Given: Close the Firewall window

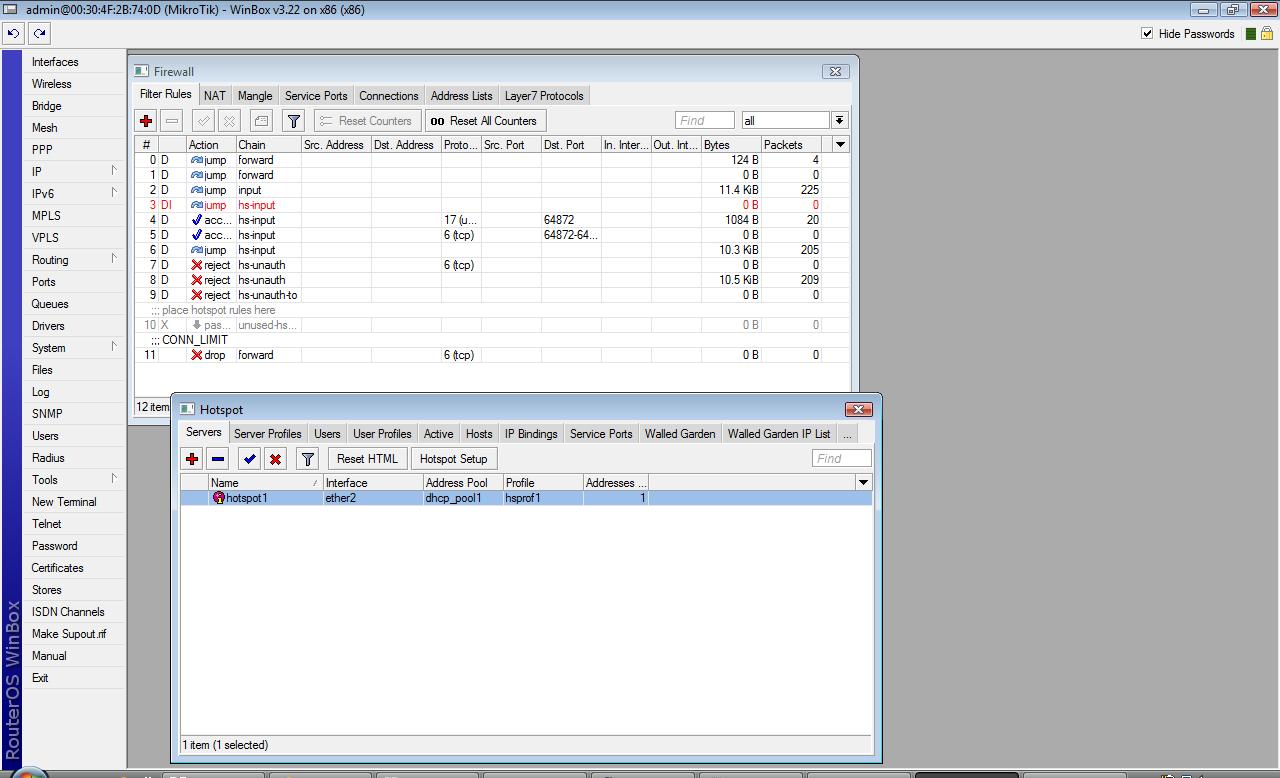Looking at the screenshot, I should point(835,71).
